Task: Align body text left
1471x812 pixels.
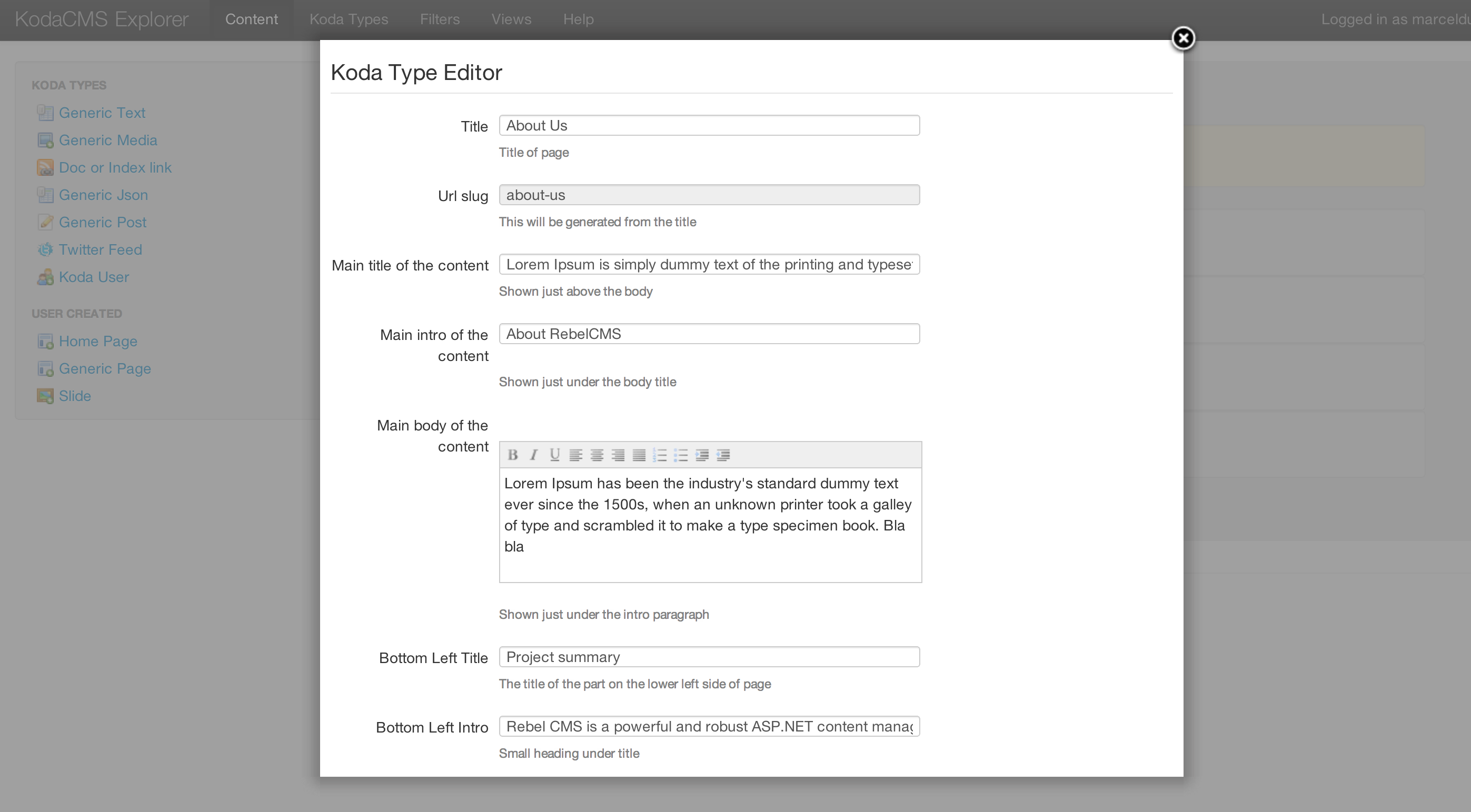Action: click(575, 455)
